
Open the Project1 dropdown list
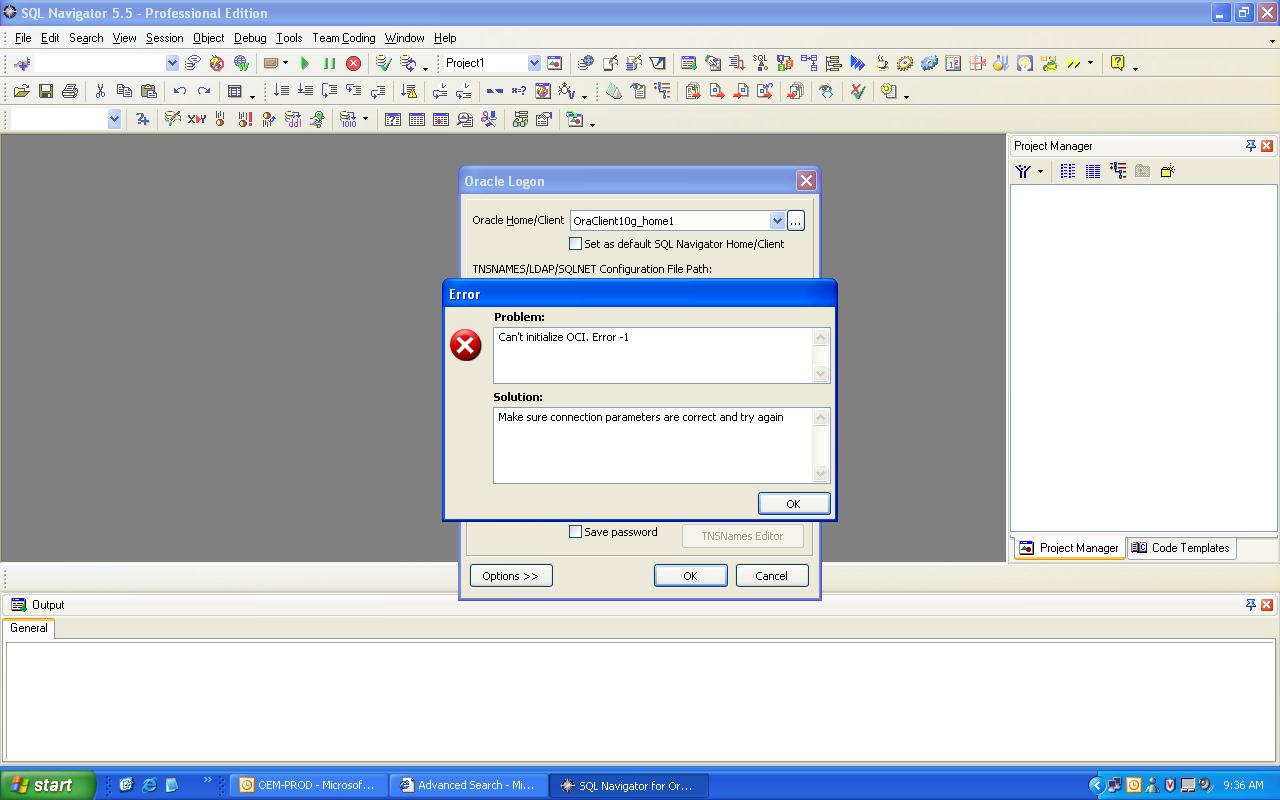[x=534, y=63]
